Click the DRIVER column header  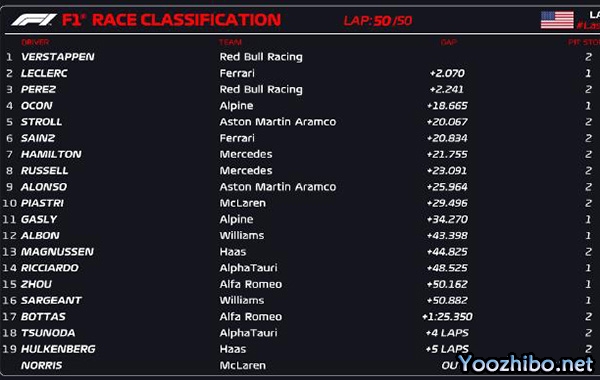coord(35,42)
